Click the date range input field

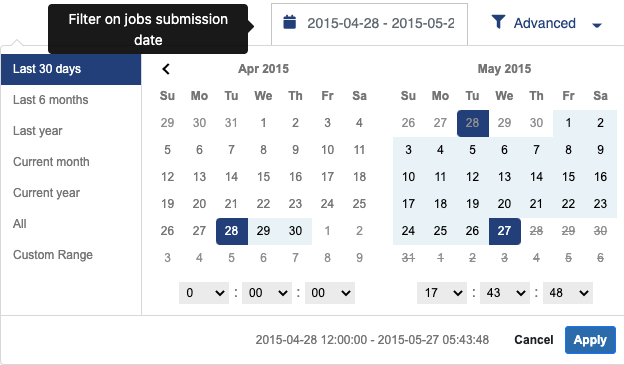369,23
